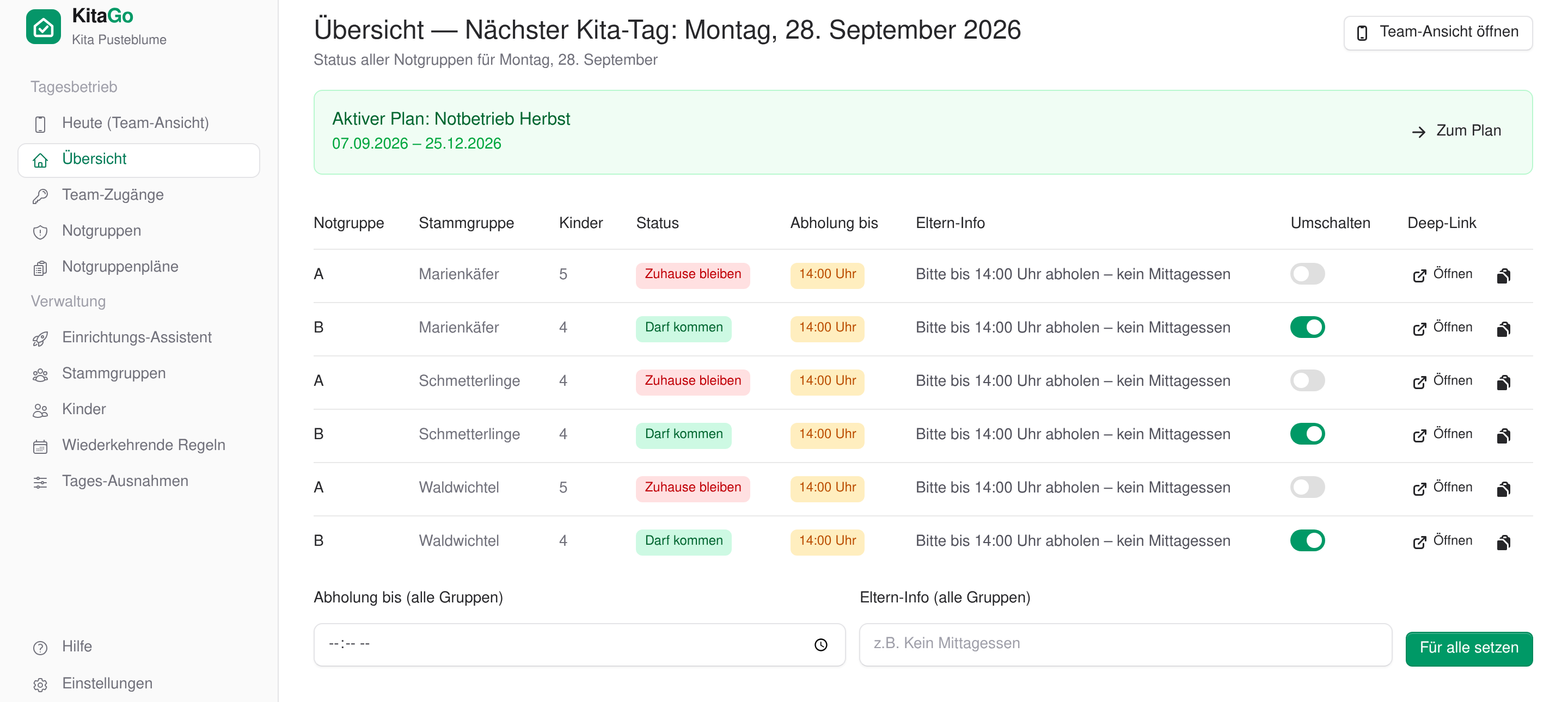Click Team-Ansicht öffnen button
This screenshot has width=1568, height=702.
tap(1437, 32)
